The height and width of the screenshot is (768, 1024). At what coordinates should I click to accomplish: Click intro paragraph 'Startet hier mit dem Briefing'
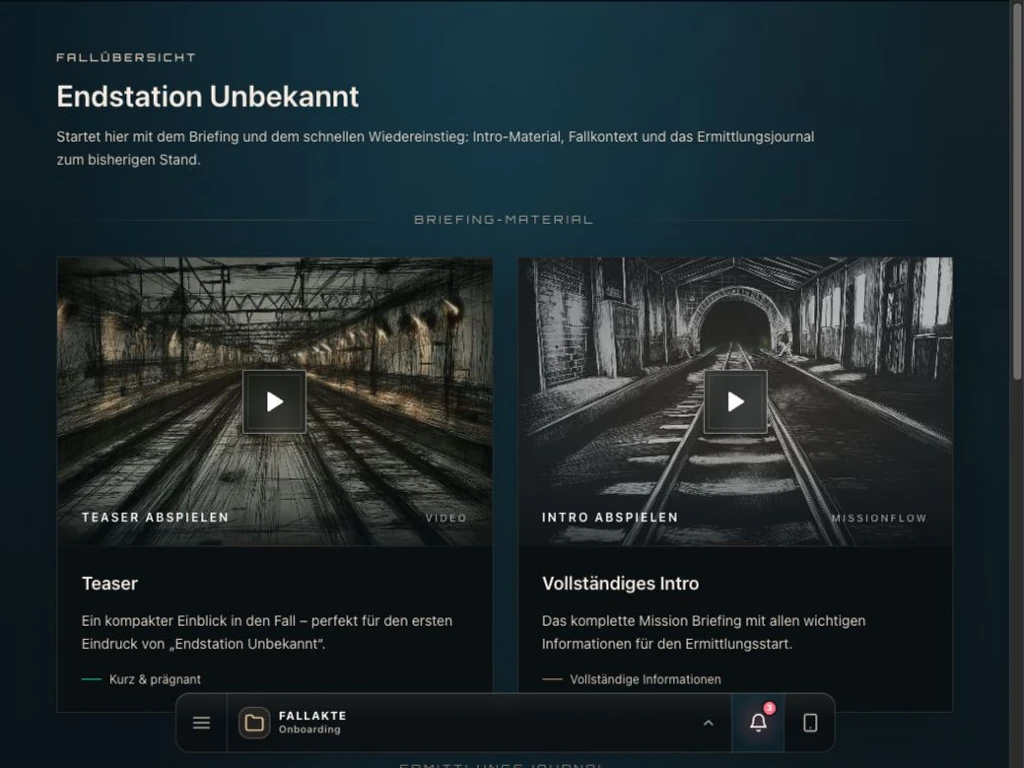pyautogui.click(x=435, y=148)
